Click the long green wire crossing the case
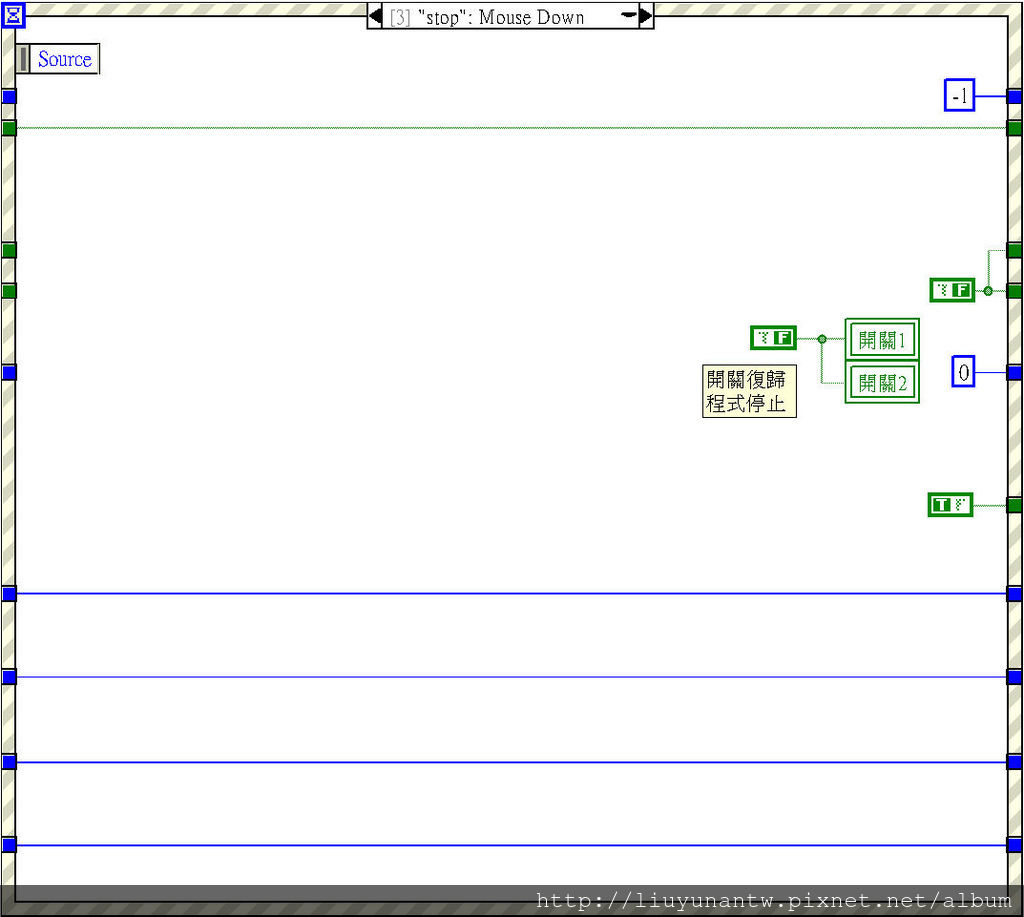This screenshot has width=1024, height=917. [x=511, y=128]
